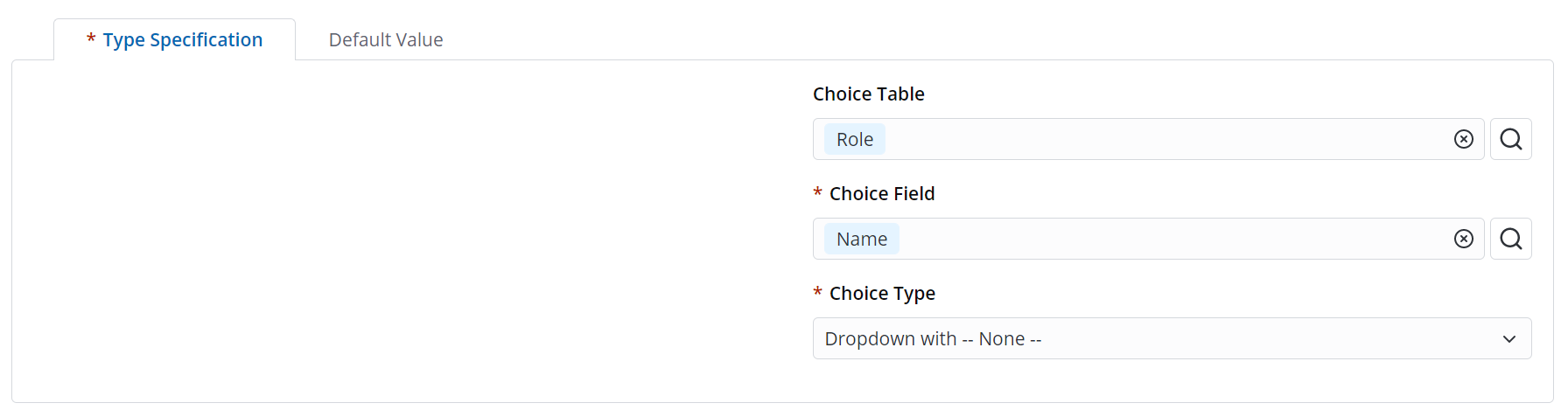Viewport: 1568px width, 417px height.
Task: Open the Choice Field lookup search icon
Action: pos(1510,239)
